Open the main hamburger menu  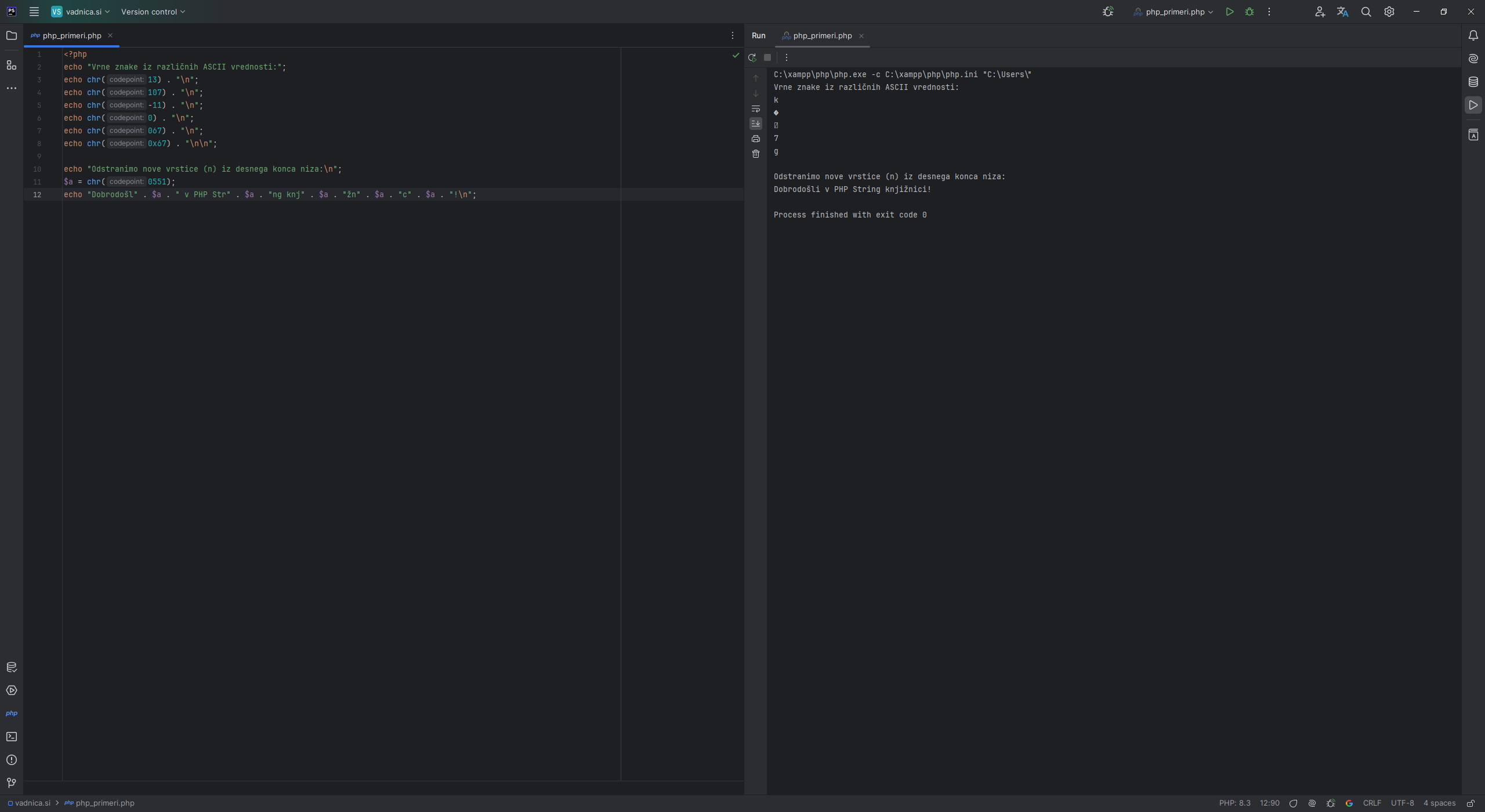(34, 12)
